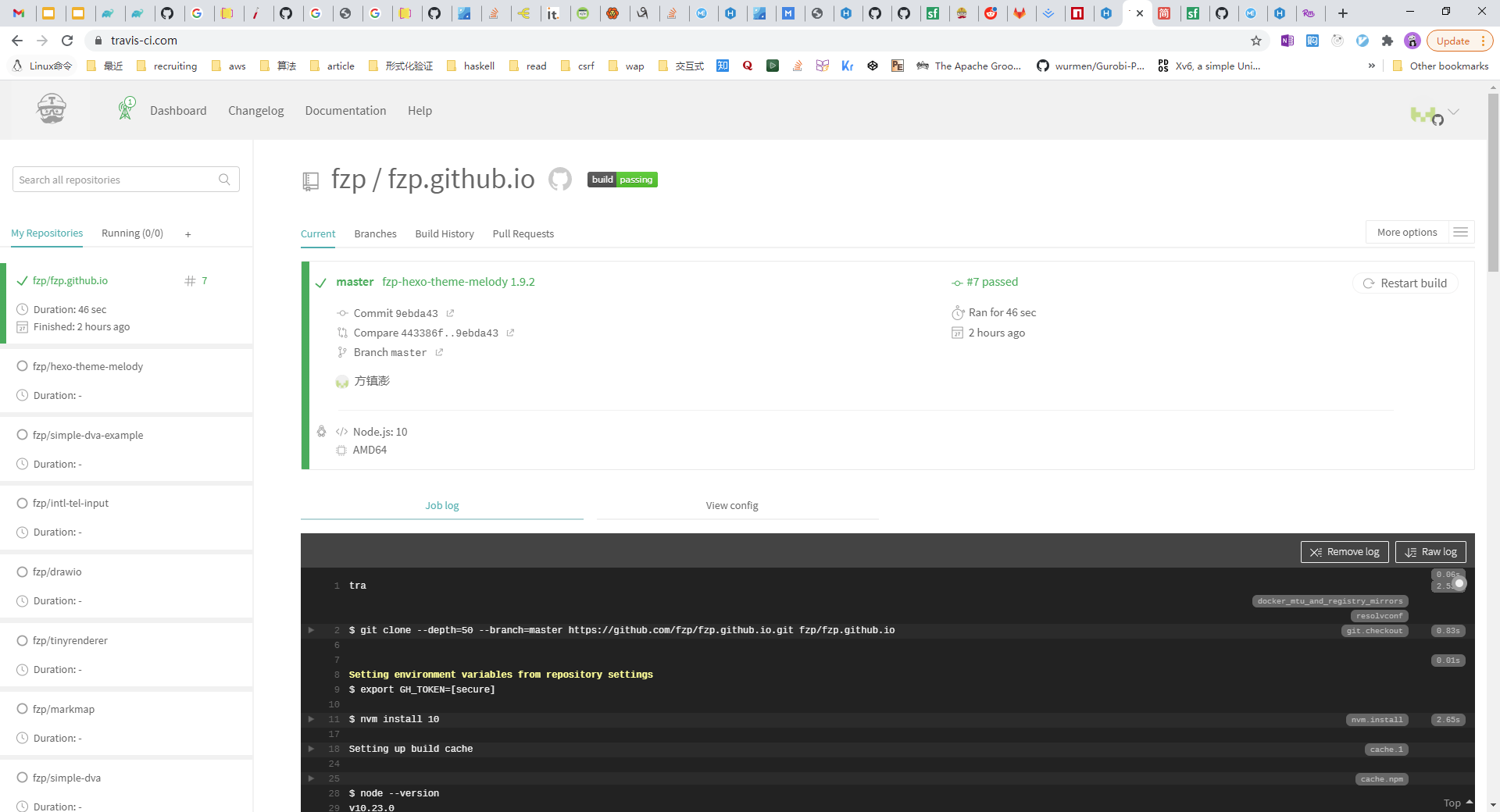Open the More options dropdown

[x=1406, y=232]
